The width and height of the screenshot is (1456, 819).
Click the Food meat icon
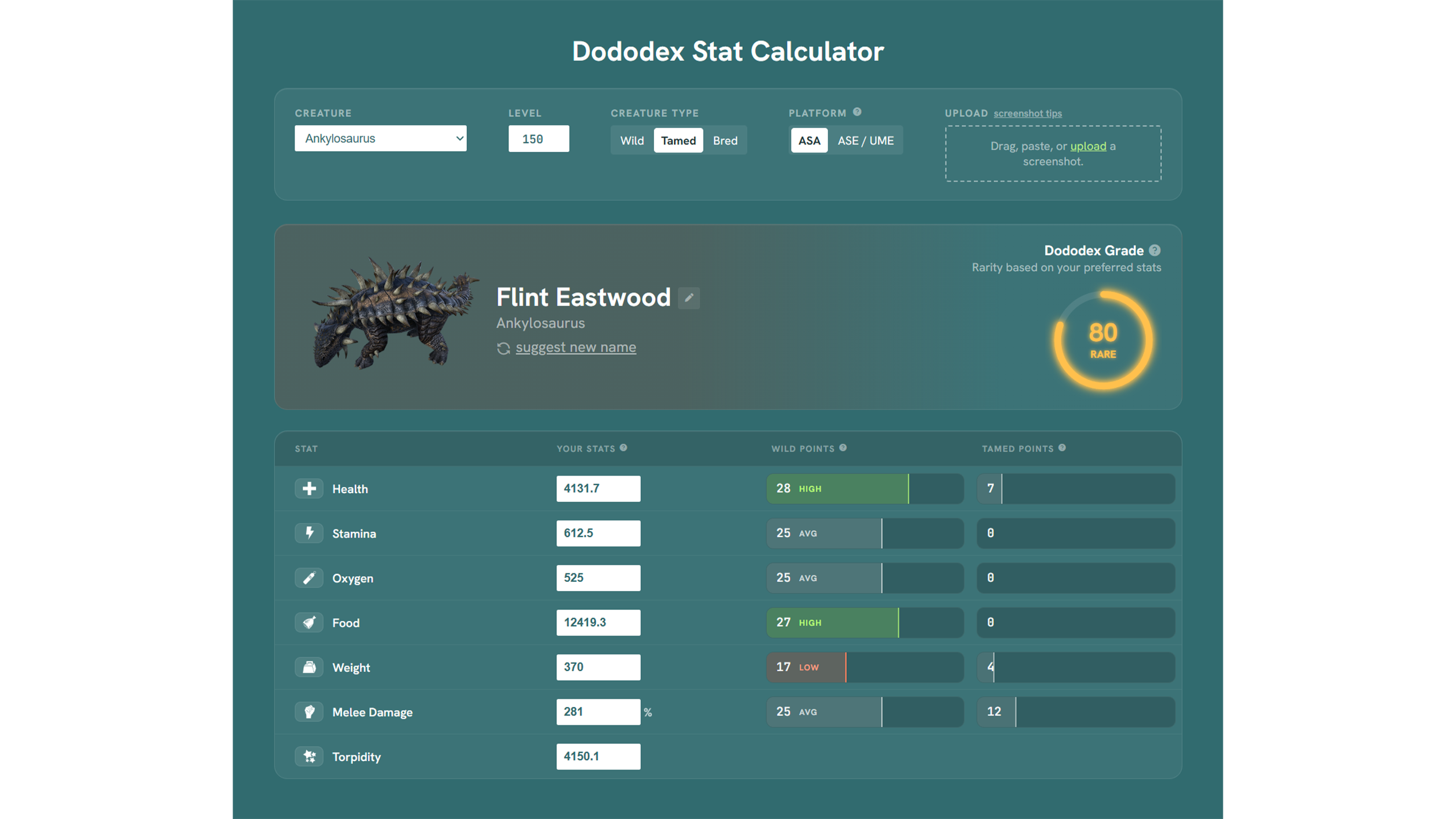click(x=309, y=622)
